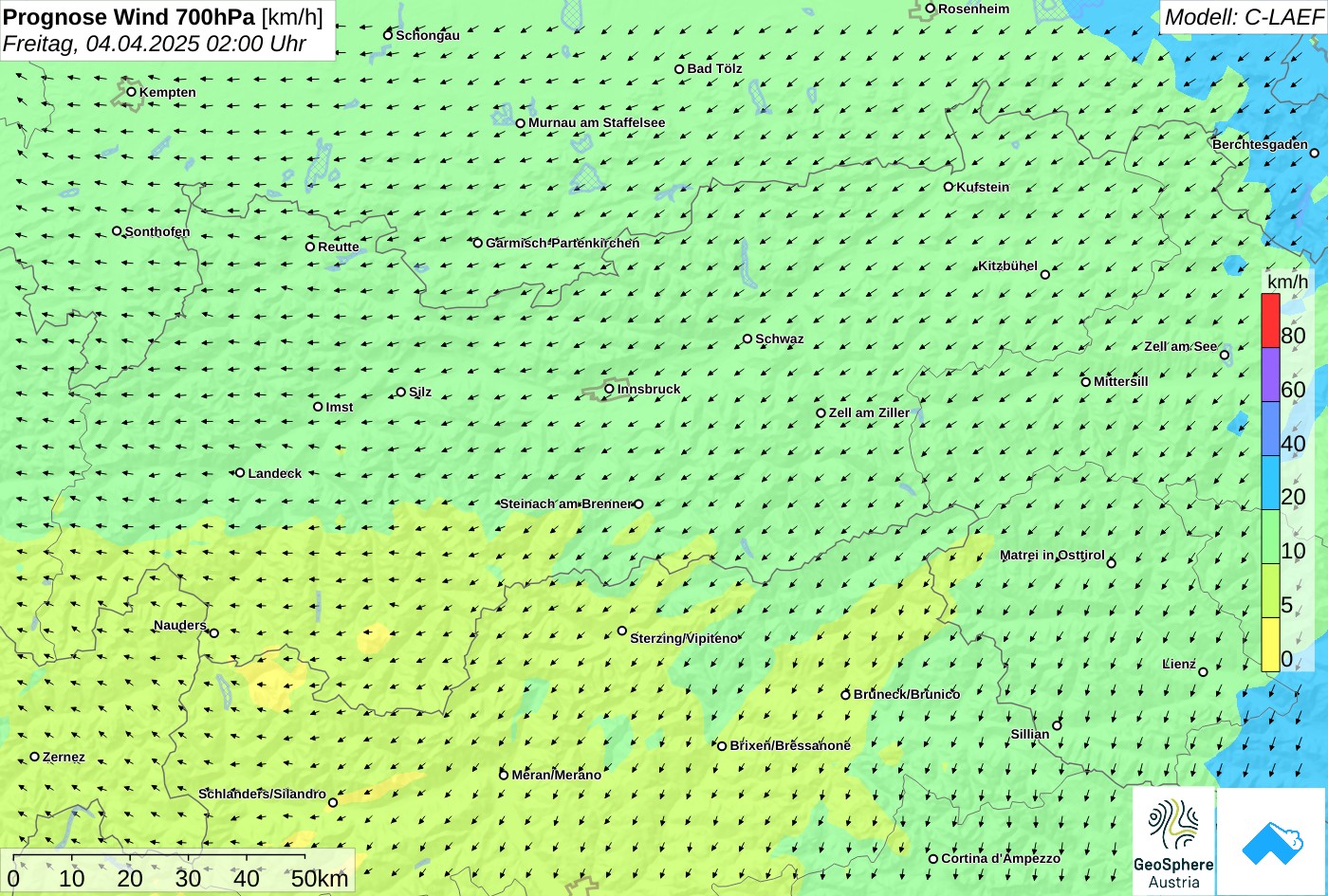Click the purple 60 km/h legend color
Image resolution: width=1328 pixels, height=896 pixels.
(x=1270, y=375)
